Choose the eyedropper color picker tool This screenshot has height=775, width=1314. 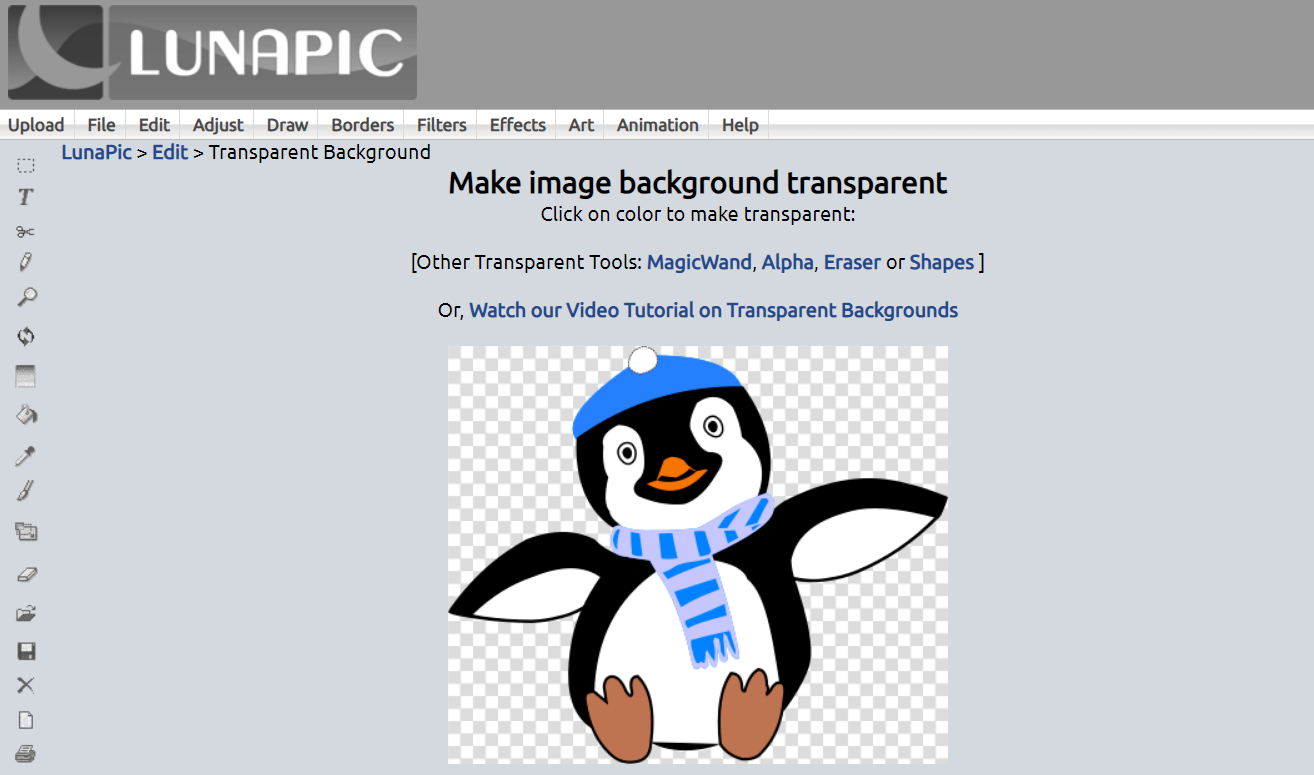tap(26, 456)
